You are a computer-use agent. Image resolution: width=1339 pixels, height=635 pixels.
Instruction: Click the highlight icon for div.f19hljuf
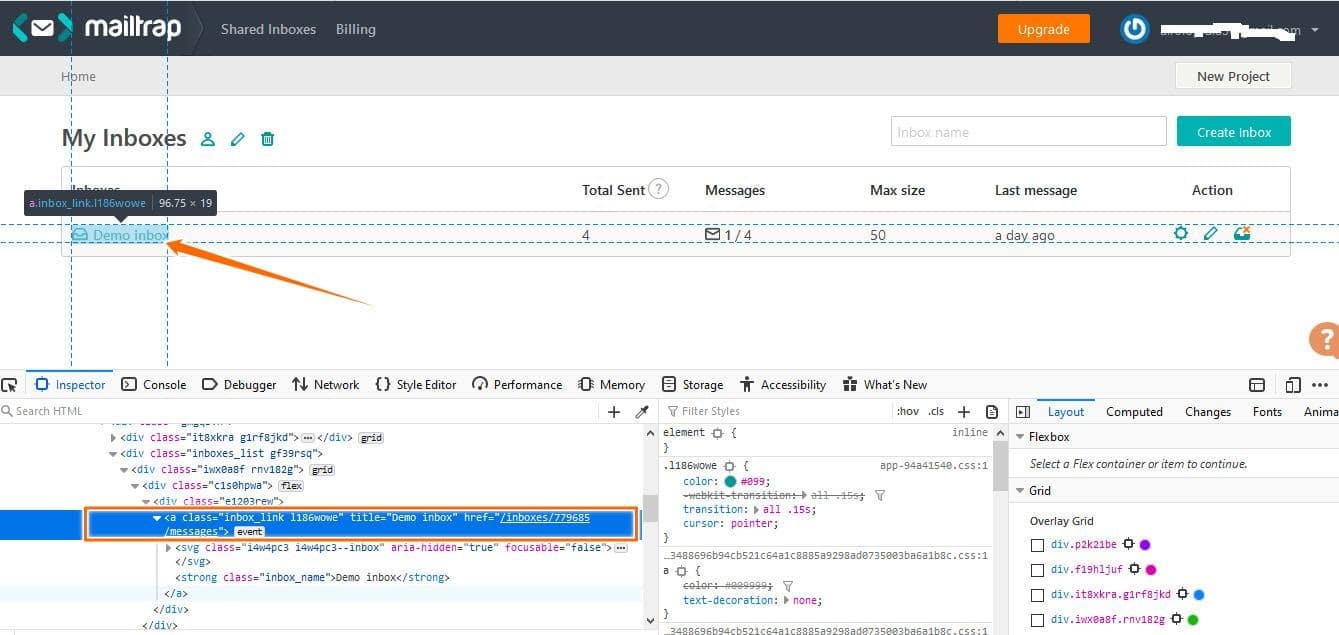1135,569
